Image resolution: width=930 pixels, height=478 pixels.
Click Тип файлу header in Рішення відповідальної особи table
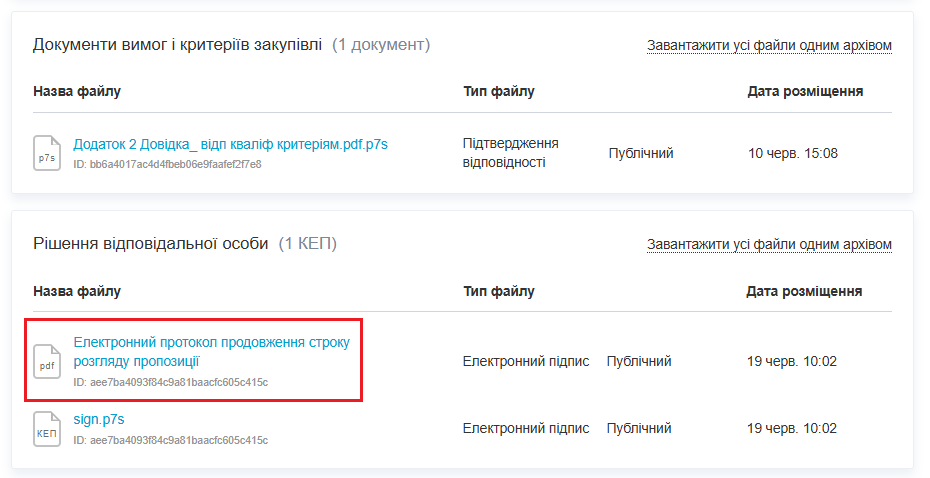point(499,291)
